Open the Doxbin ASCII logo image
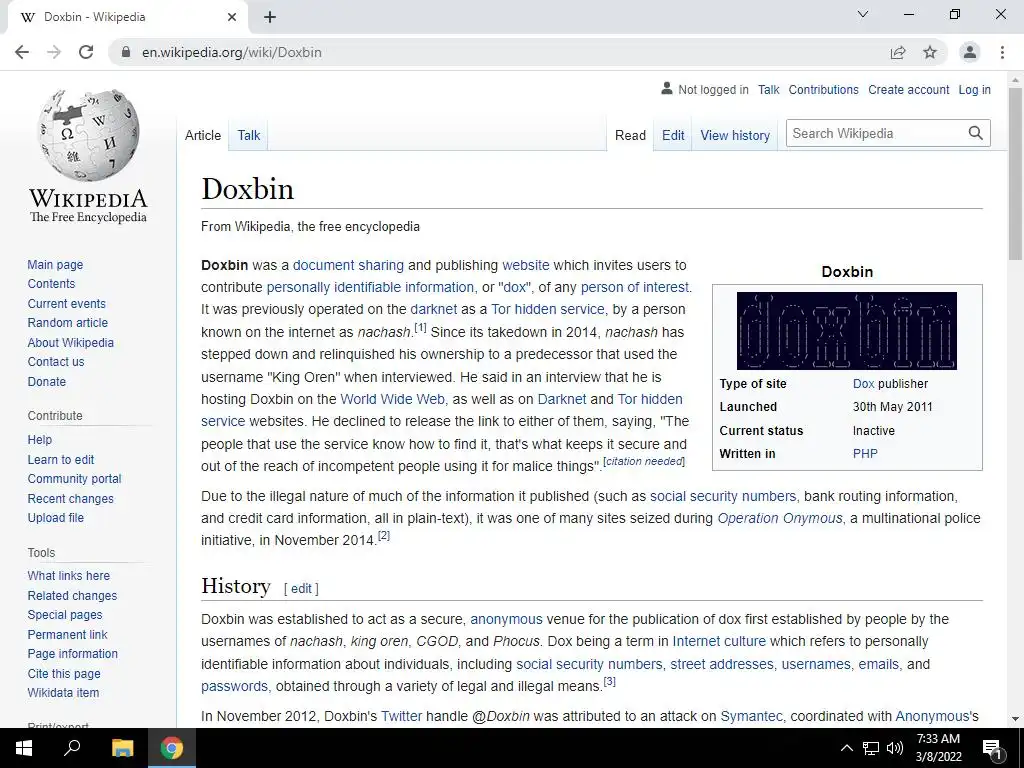The image size is (1024, 768). pyautogui.click(x=846, y=330)
